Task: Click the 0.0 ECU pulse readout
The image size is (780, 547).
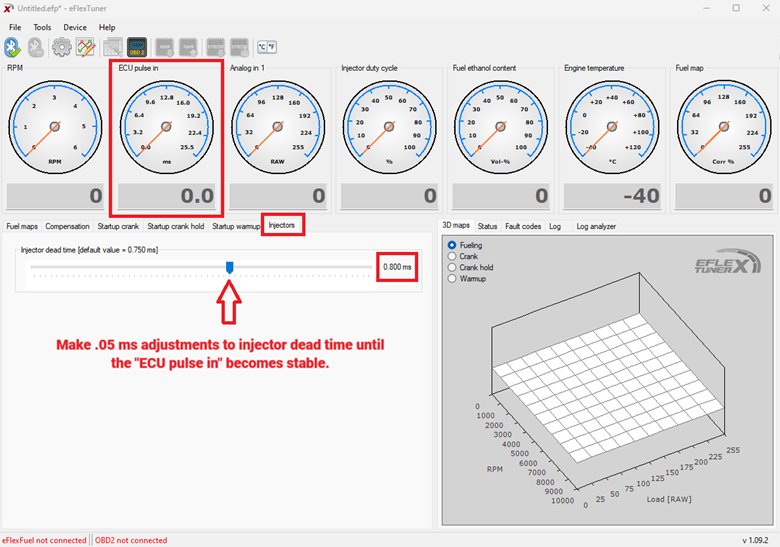Action: (x=167, y=196)
